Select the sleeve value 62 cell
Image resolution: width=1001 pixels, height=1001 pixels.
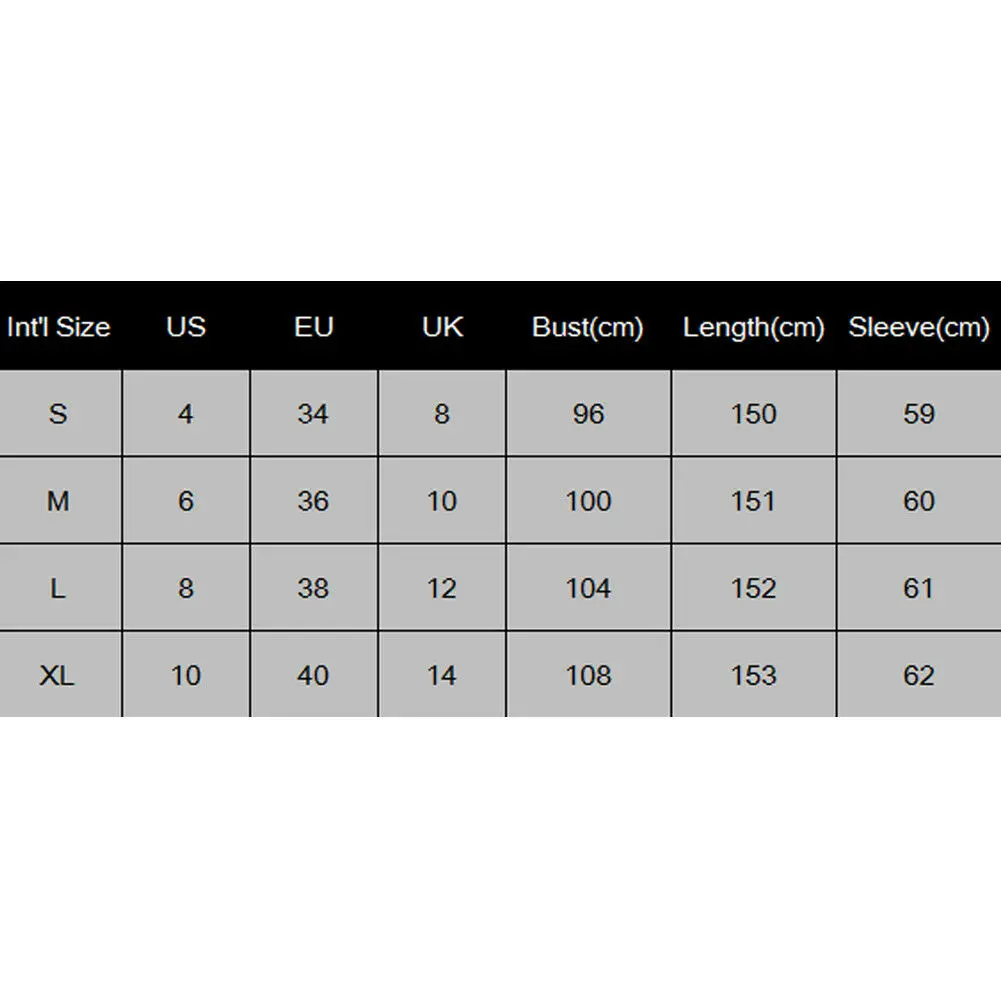pos(918,675)
